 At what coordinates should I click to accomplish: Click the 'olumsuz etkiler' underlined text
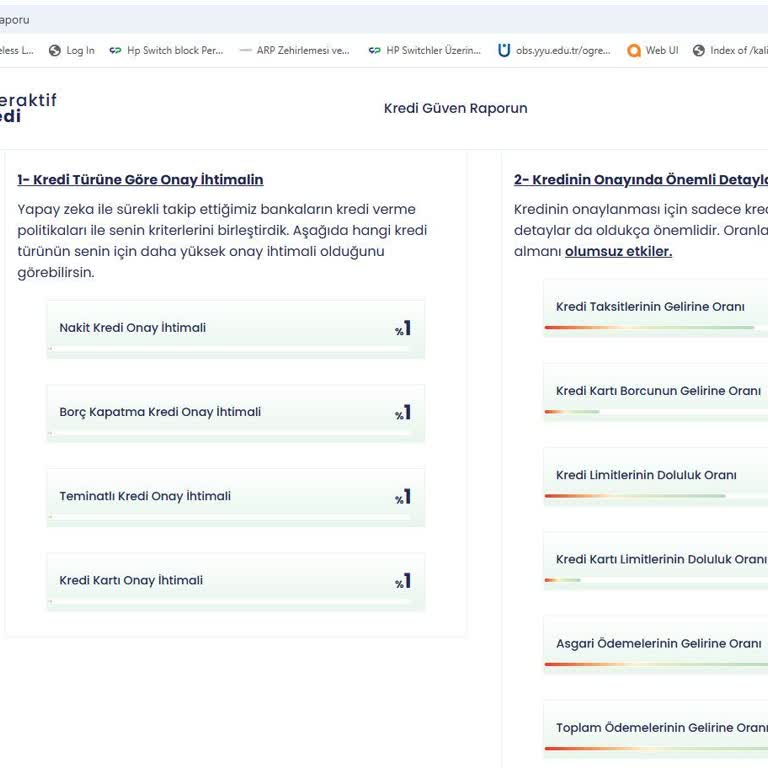[618, 251]
